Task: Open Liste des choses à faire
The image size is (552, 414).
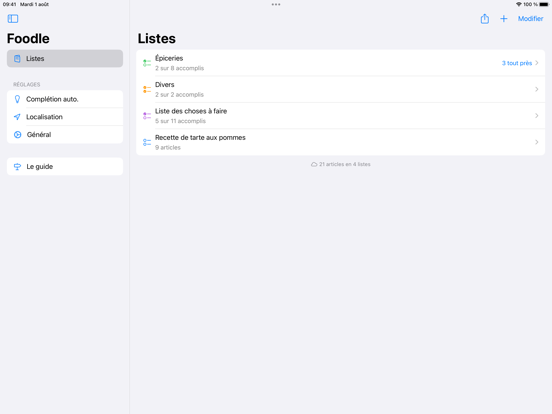Action: click(340, 116)
